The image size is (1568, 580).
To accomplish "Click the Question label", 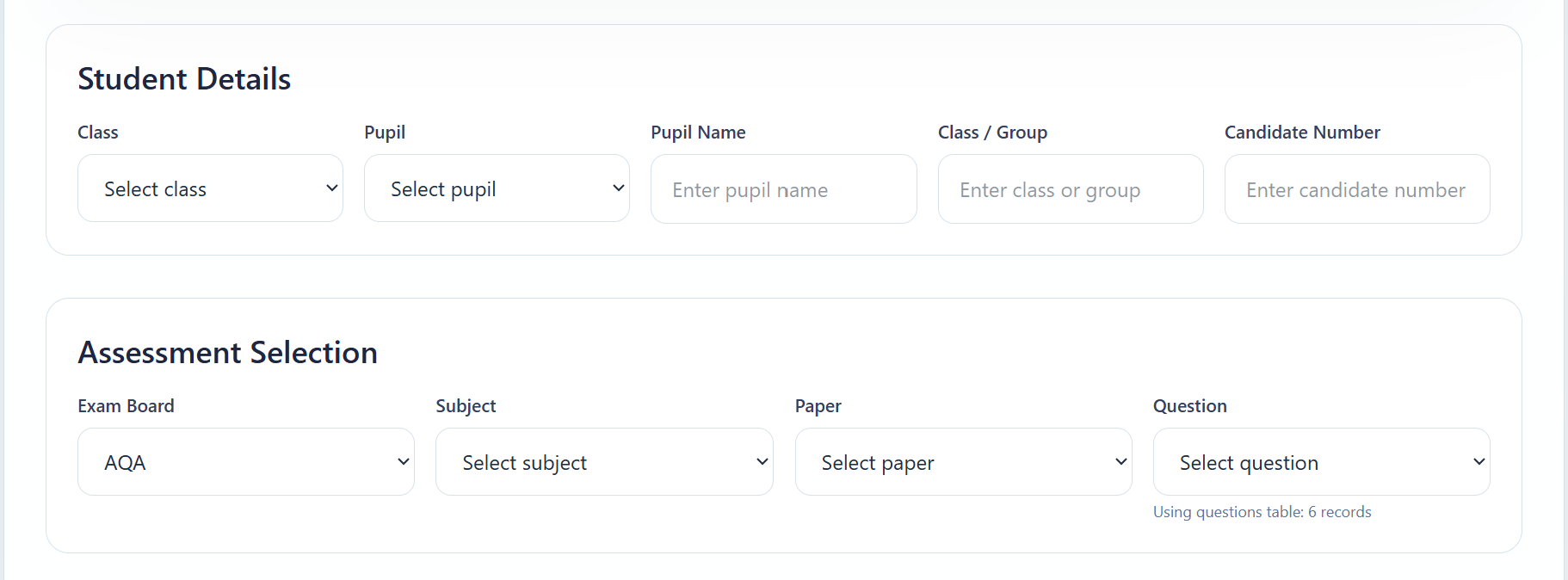I will 1189,406.
